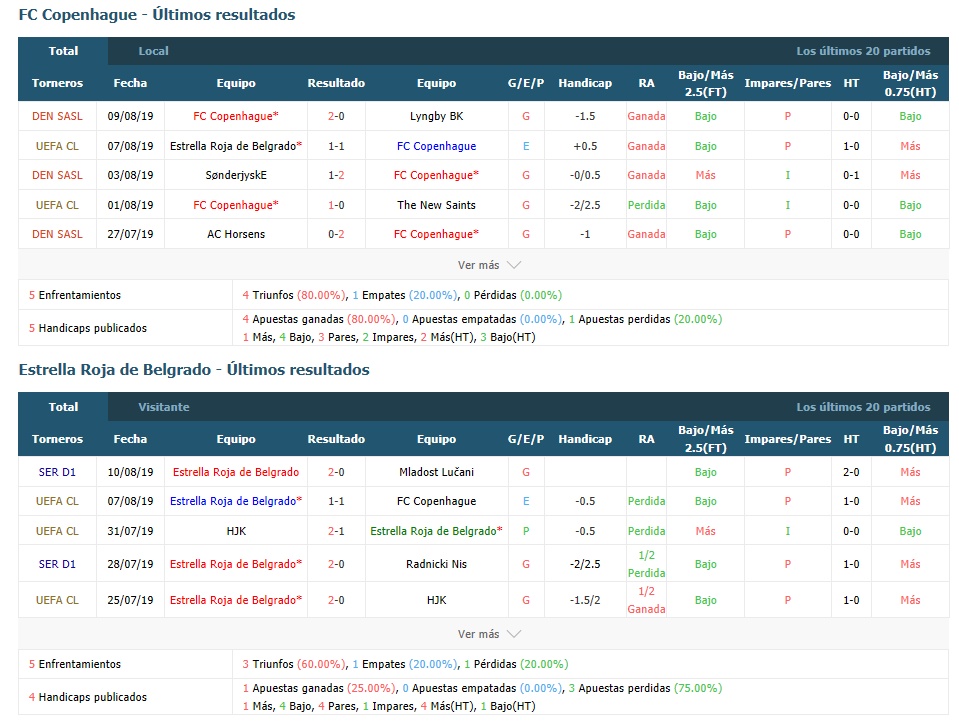959x726 pixels.
Task: Click '5 Handicaps publicados' label
Action: pos(87,328)
